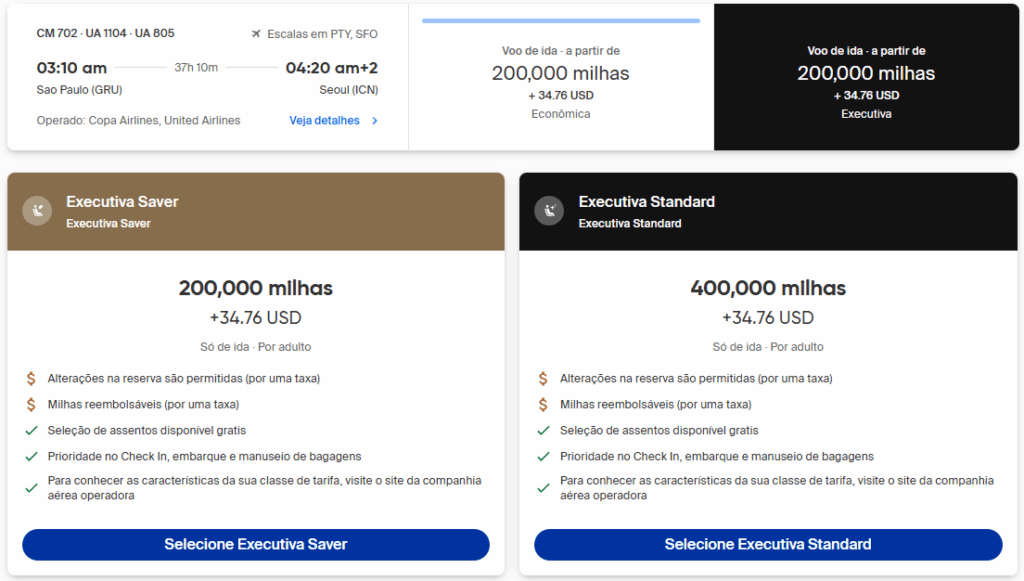The width and height of the screenshot is (1024, 581).
Task: Click dollar icon for Milhas reembolsáveis in Saver card
Action: click(x=31, y=405)
